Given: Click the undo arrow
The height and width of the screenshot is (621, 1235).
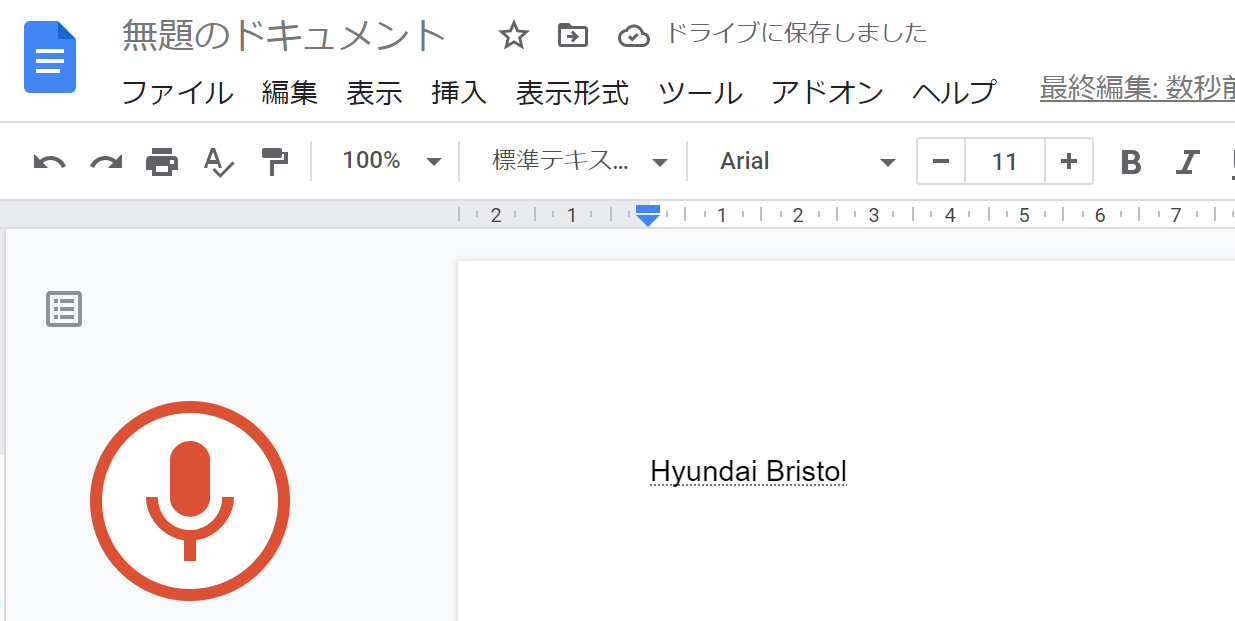Looking at the screenshot, I should coord(49,161).
